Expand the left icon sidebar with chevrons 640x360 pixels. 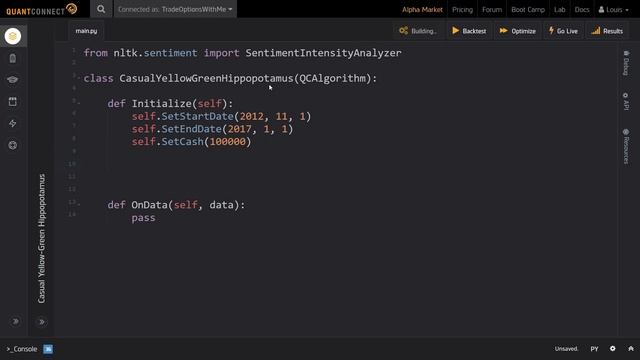click(15, 322)
